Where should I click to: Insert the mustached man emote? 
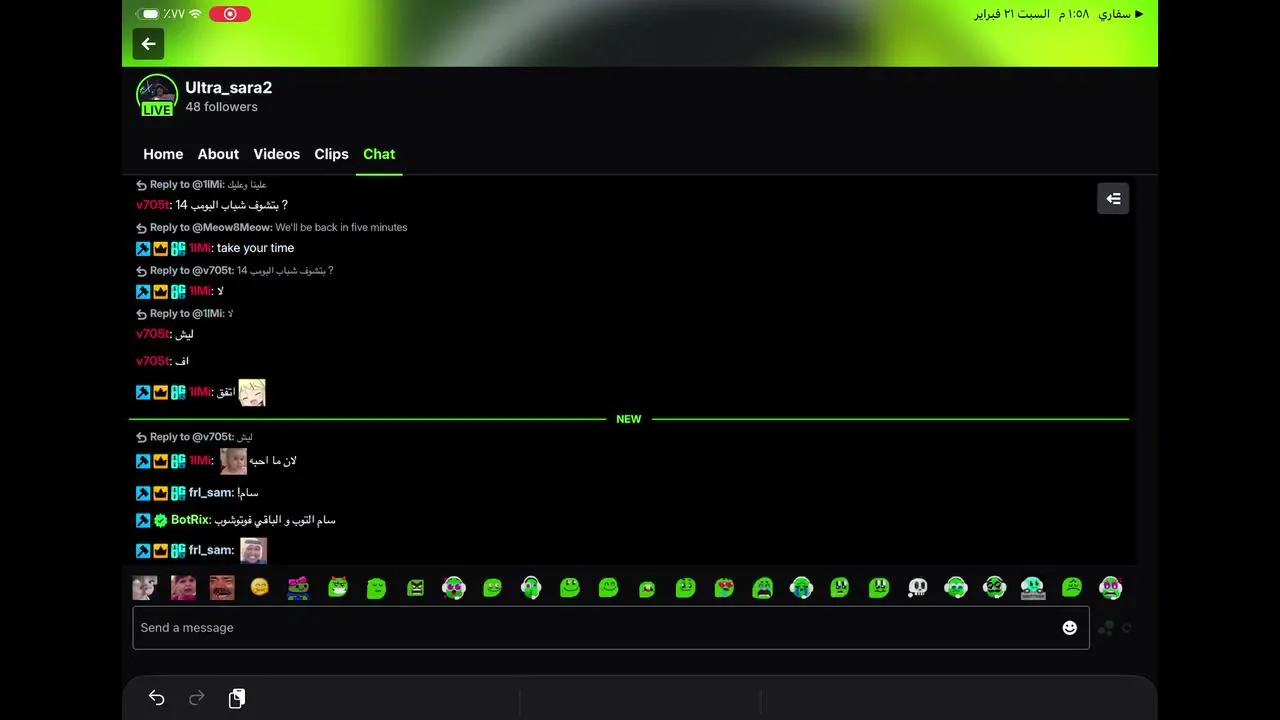[x=222, y=588]
